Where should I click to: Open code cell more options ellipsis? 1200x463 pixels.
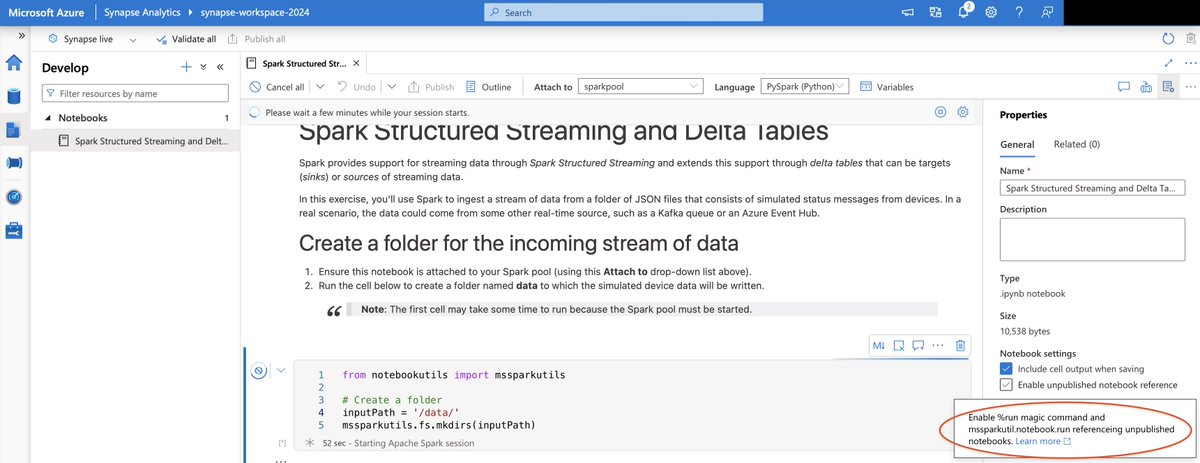pyautogui.click(x=938, y=345)
